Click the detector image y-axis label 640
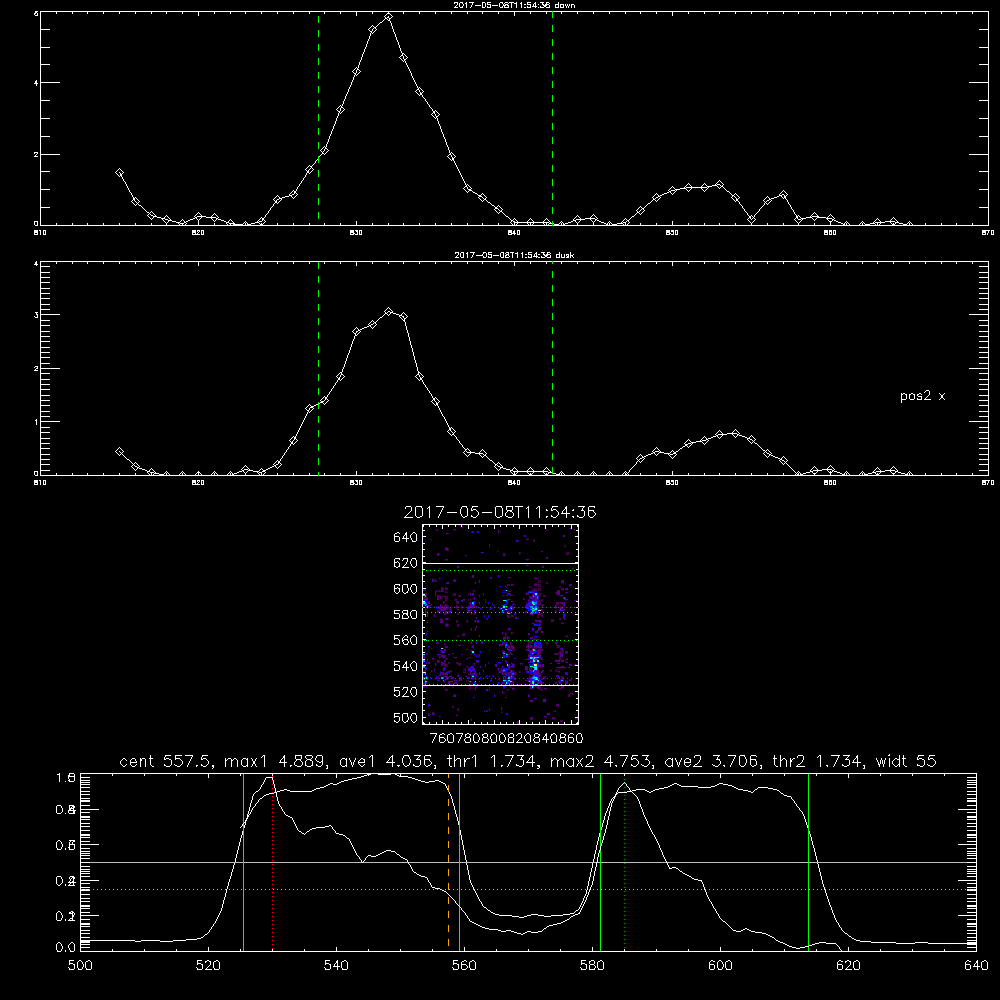Screen dimensions: 1000x1000 click(406, 538)
